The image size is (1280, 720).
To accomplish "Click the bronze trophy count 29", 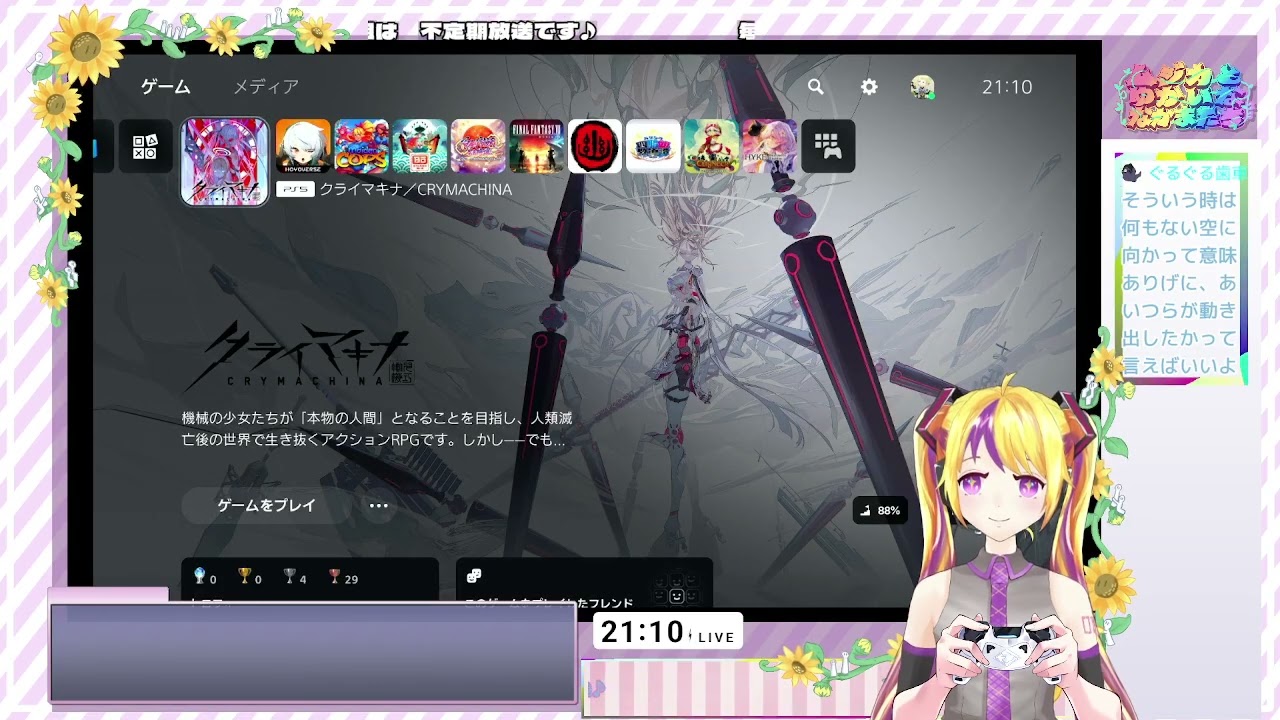I will click(x=343, y=578).
